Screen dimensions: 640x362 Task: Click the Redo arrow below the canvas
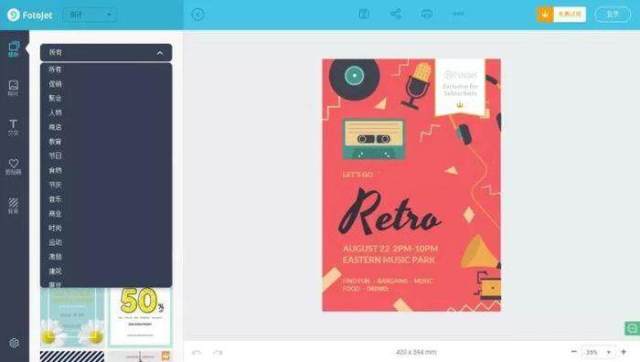[x=218, y=352]
